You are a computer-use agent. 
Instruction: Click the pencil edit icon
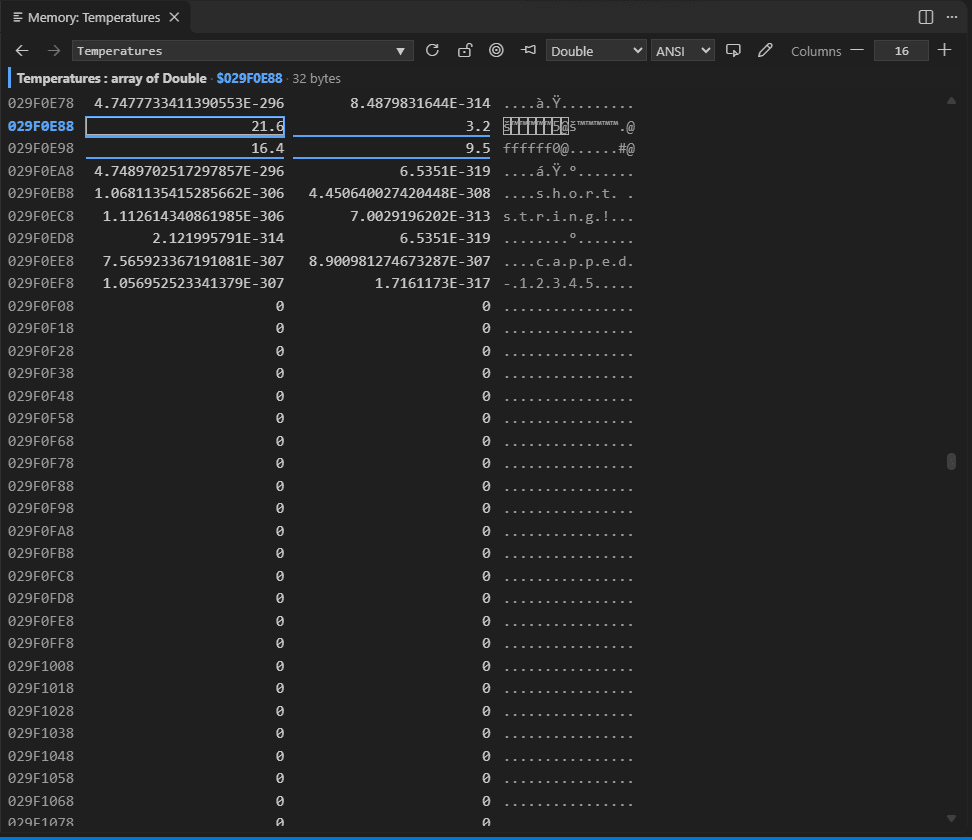tap(766, 51)
